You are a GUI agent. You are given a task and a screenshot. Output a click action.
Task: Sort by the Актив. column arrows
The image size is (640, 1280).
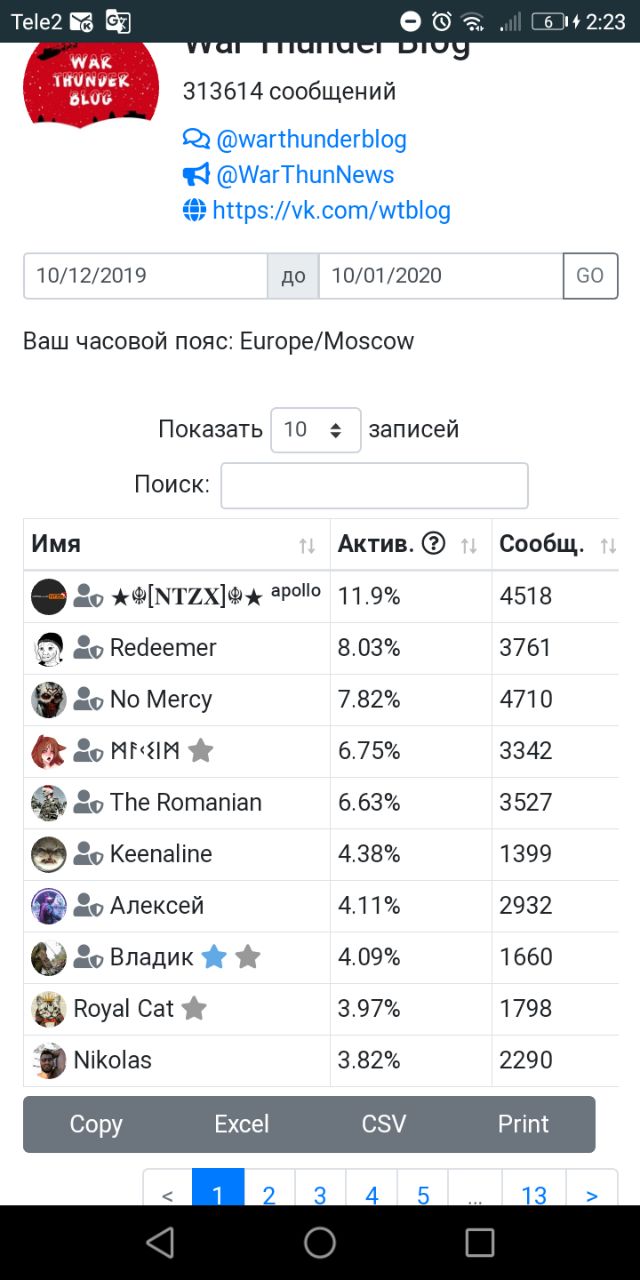[x=468, y=545]
